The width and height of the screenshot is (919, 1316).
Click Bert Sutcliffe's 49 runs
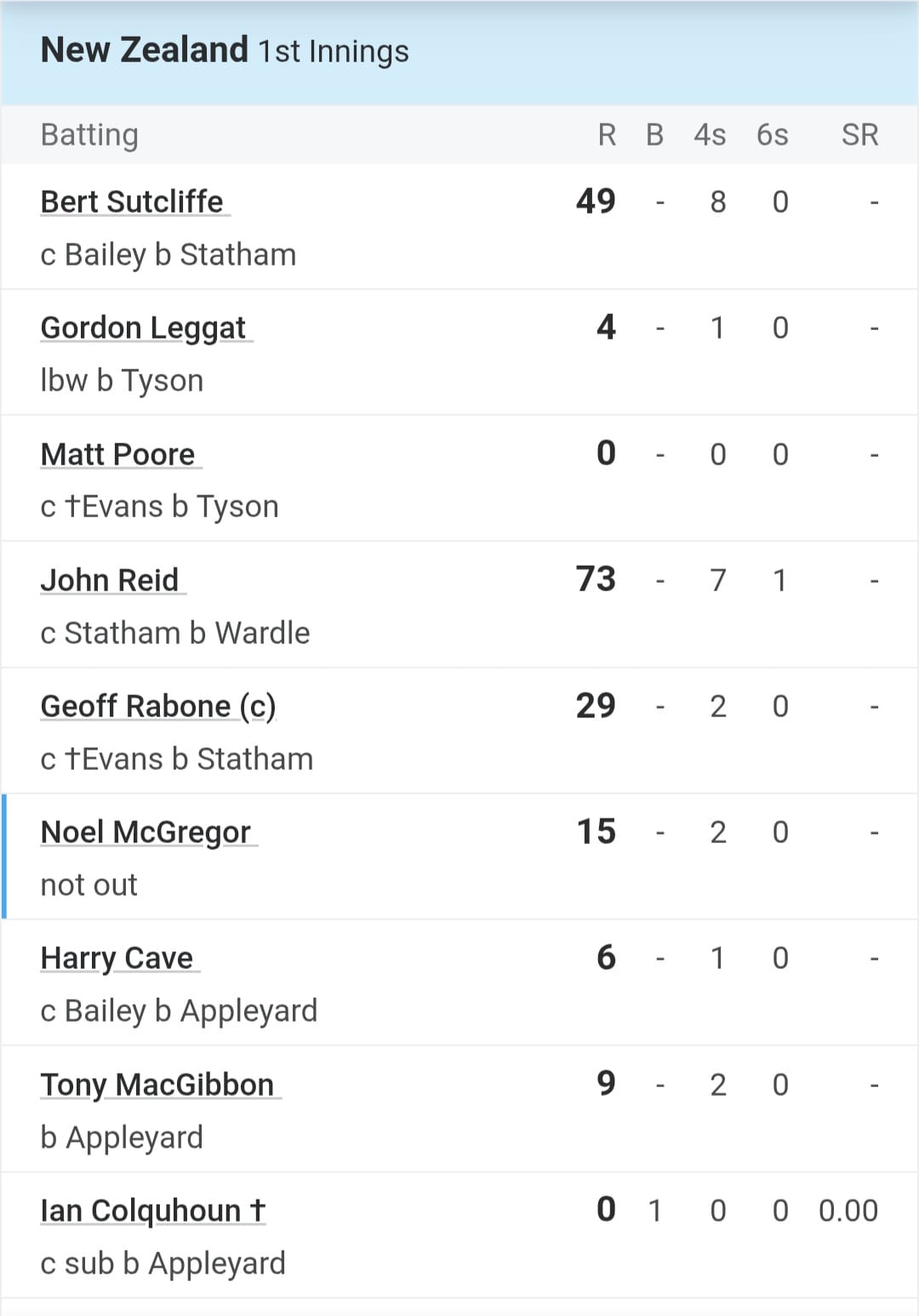click(596, 202)
